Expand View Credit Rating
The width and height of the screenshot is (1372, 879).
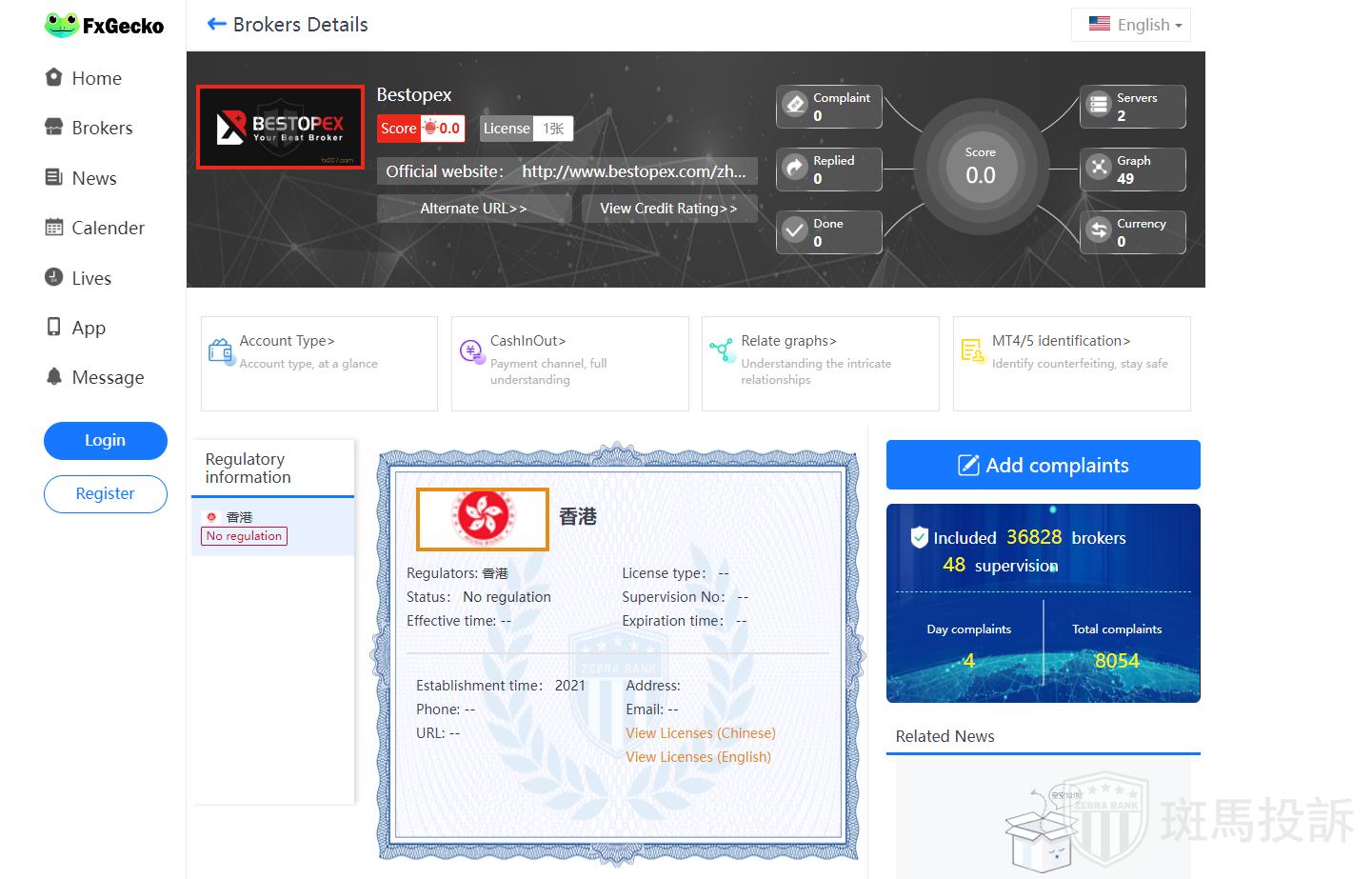click(x=668, y=209)
